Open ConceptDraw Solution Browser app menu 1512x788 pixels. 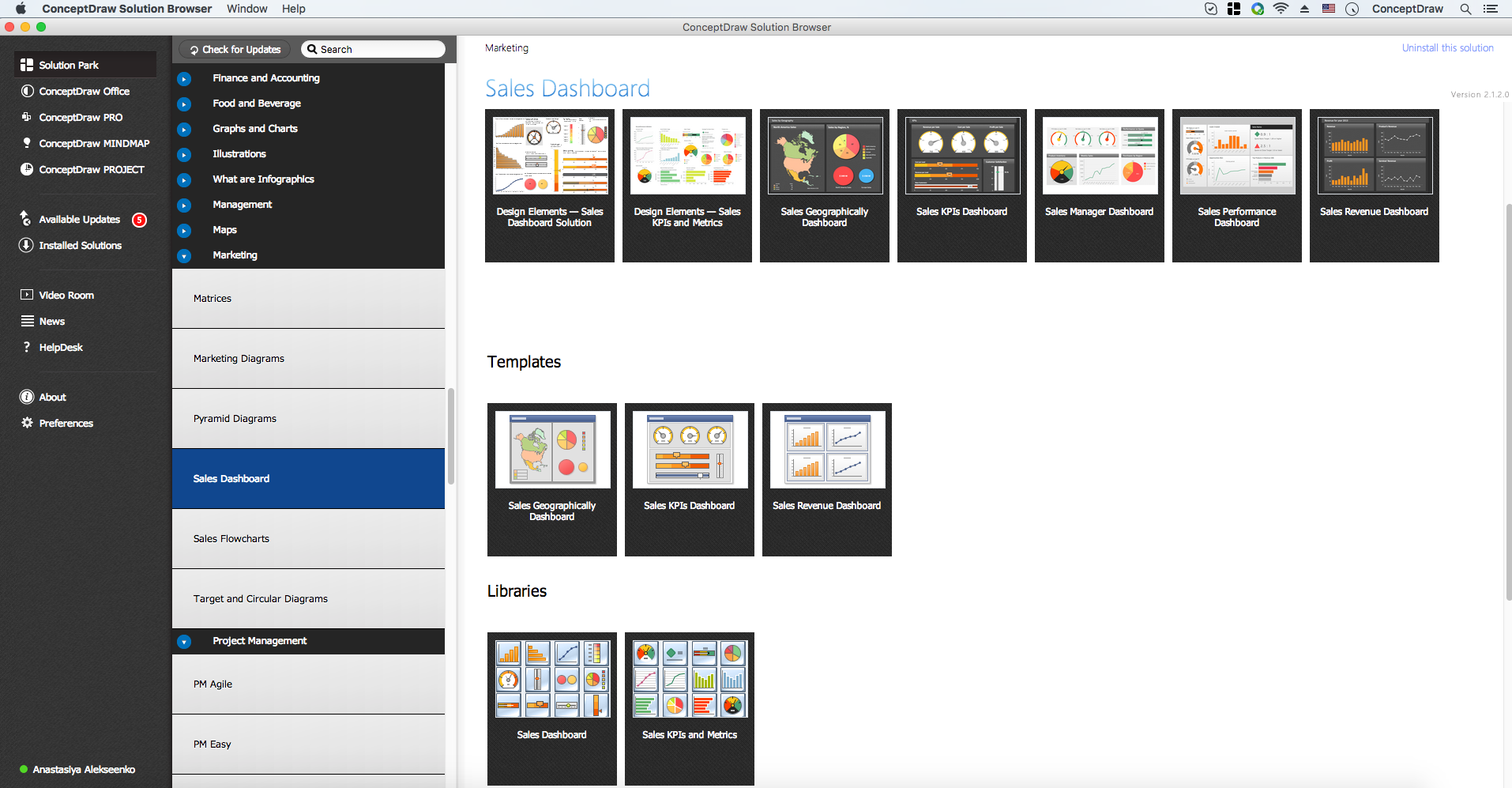click(126, 9)
